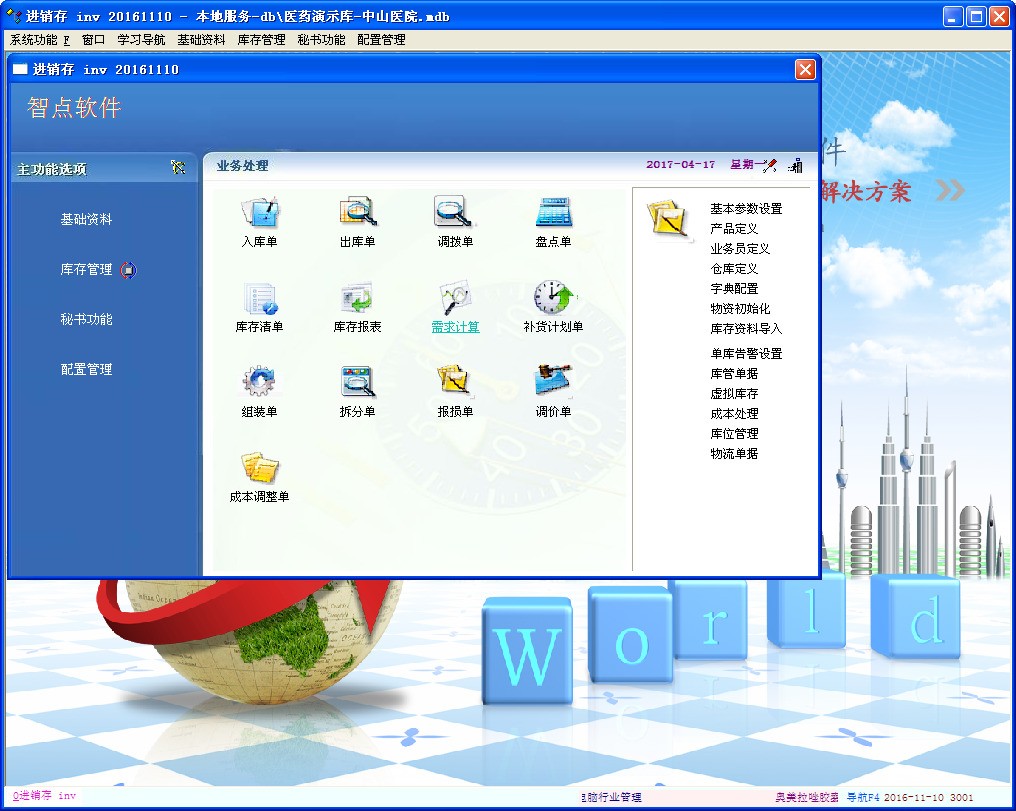Open the 需求计算 link
The height and width of the screenshot is (811, 1016).
coord(455,327)
